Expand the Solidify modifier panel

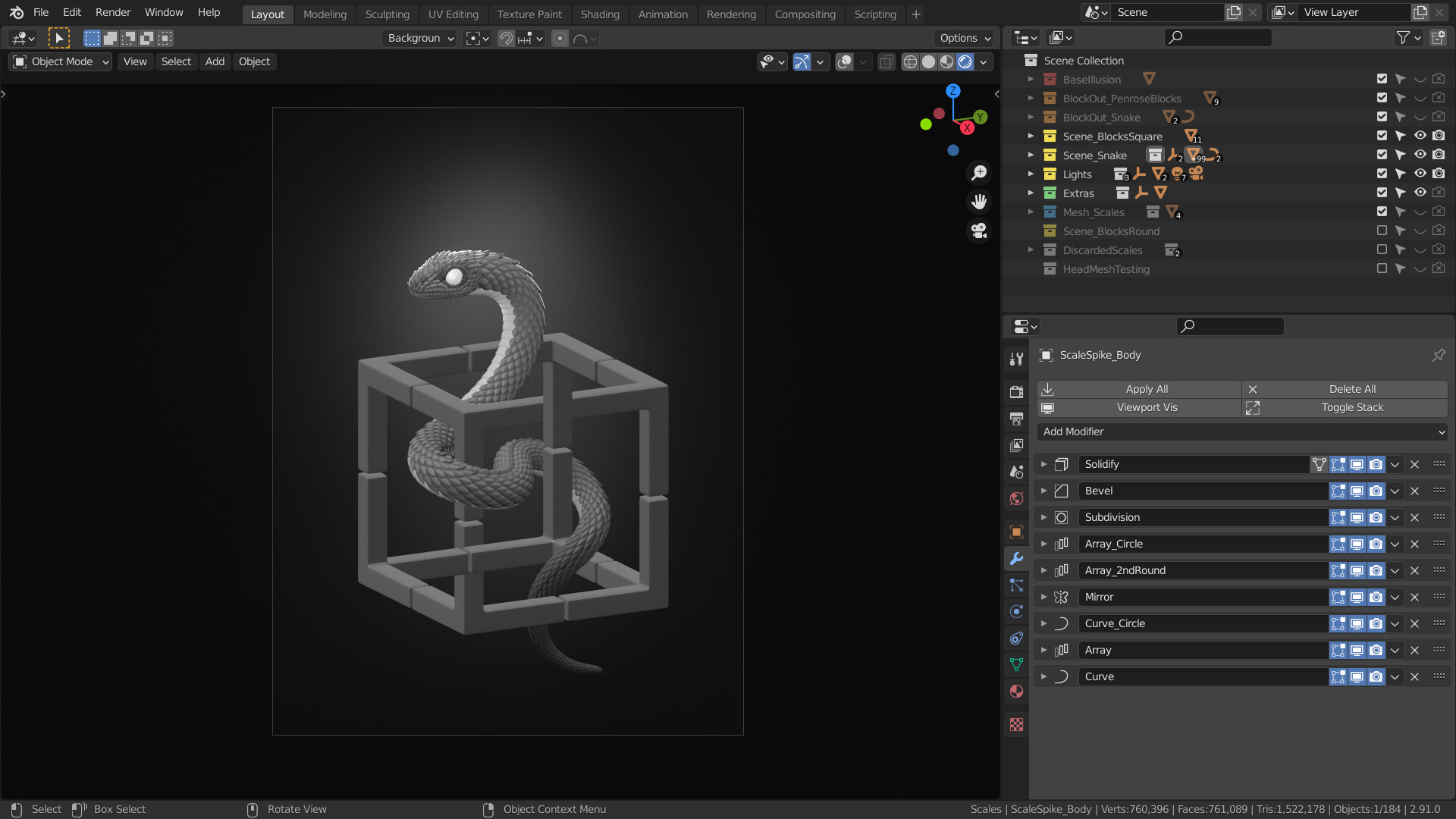coord(1043,464)
